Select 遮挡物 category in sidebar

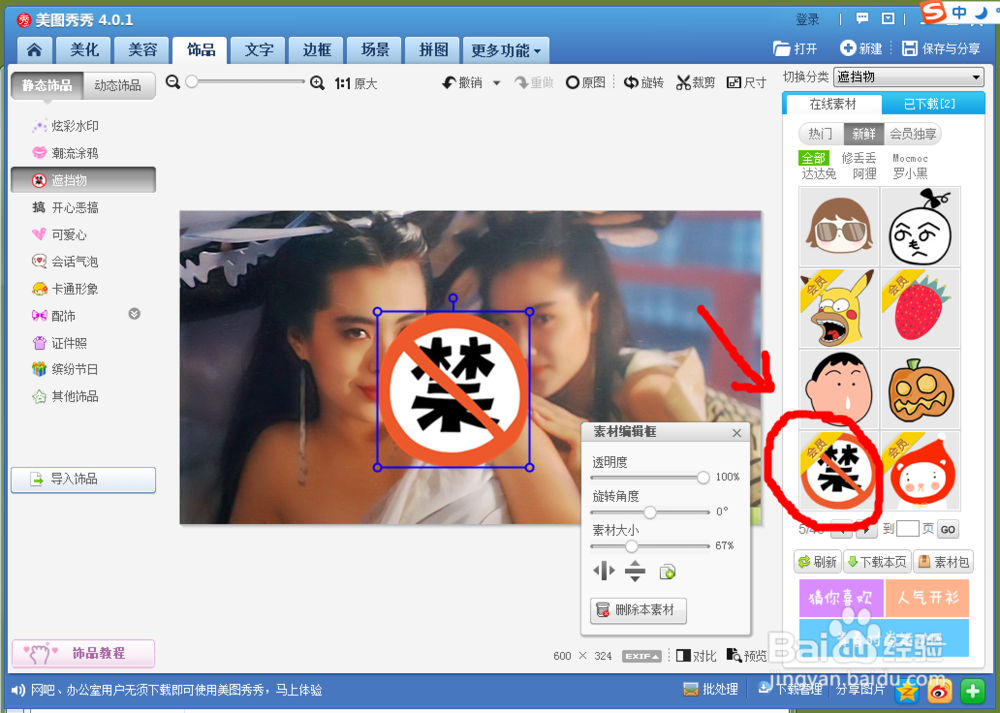click(83, 180)
